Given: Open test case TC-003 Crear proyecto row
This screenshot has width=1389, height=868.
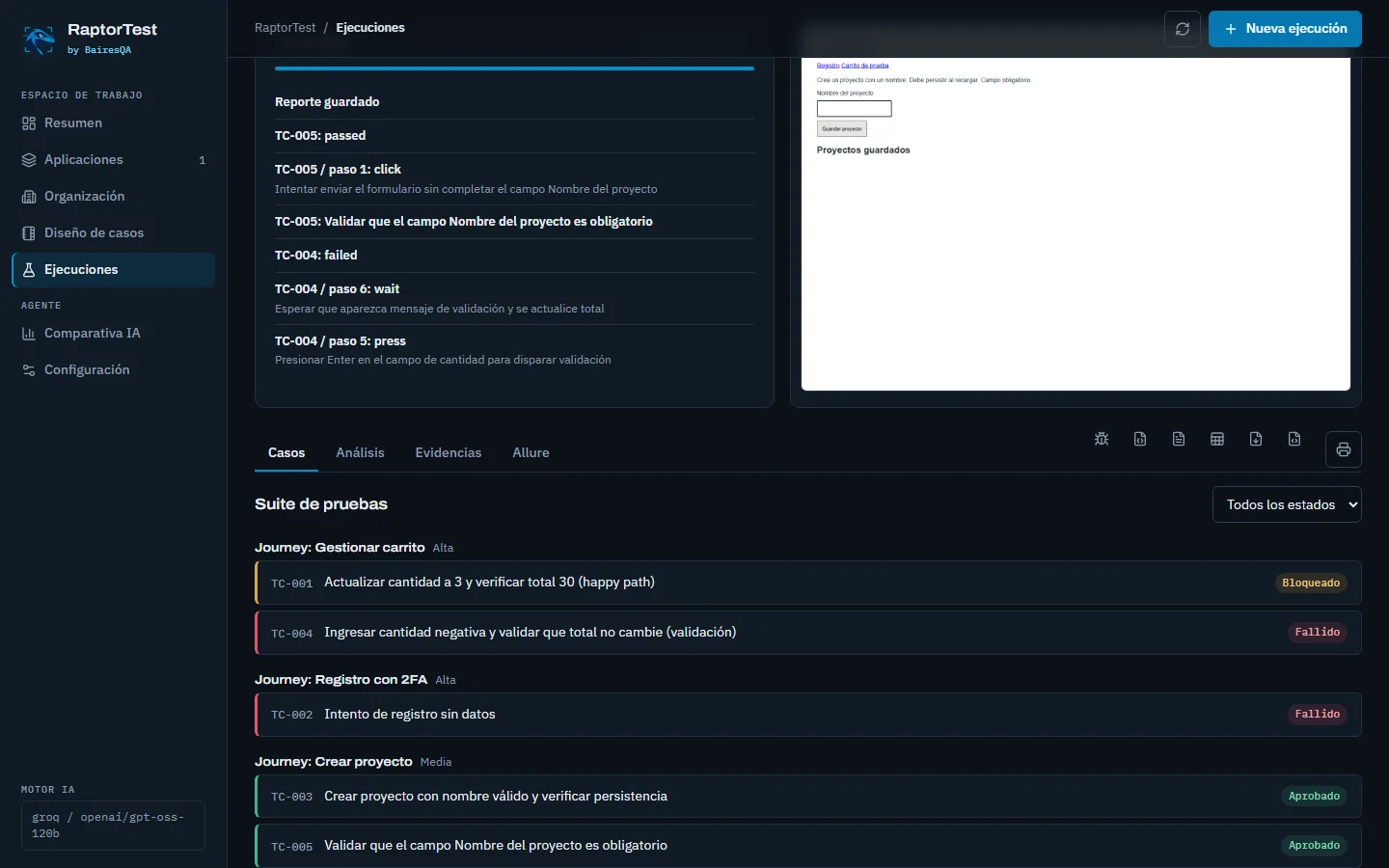Looking at the screenshot, I should click(x=808, y=797).
